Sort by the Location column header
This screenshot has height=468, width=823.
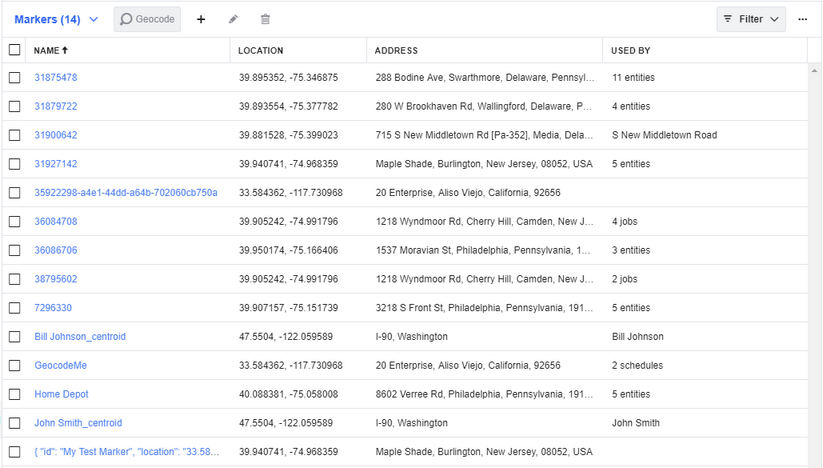(261, 50)
